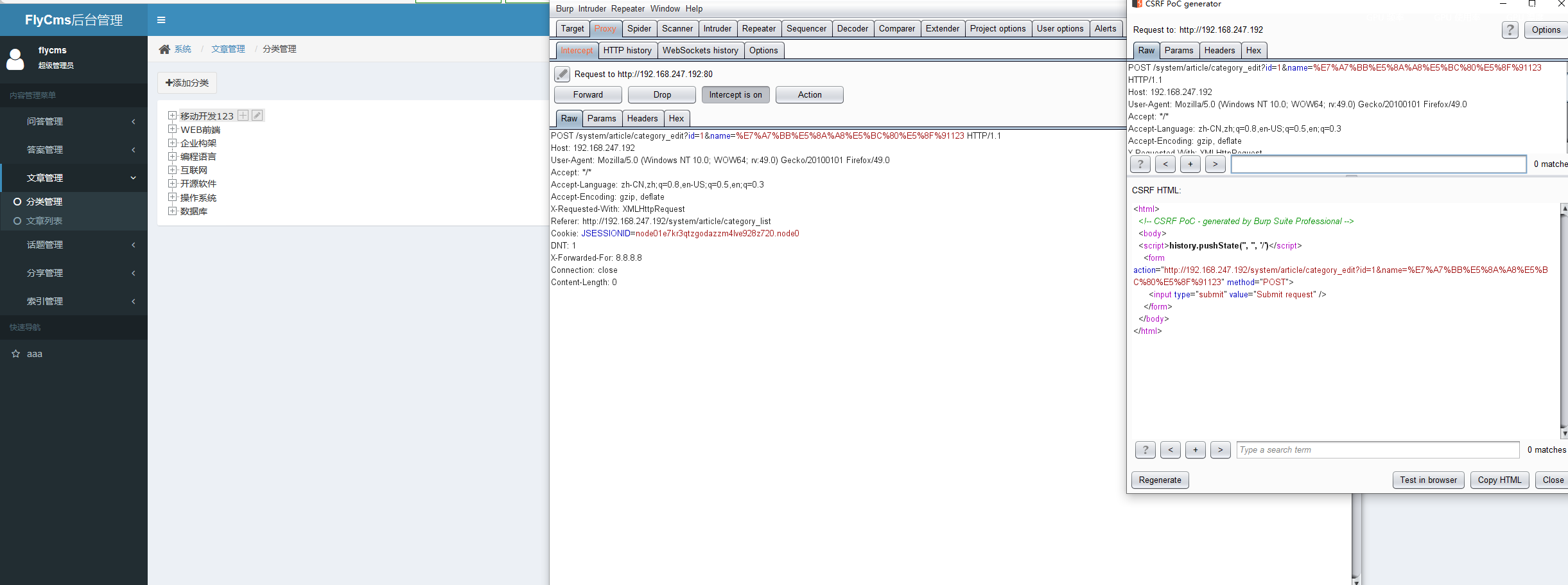The width and height of the screenshot is (1568, 585).
Task: Click the help icon beside CSRF Options
Action: click(x=1510, y=30)
